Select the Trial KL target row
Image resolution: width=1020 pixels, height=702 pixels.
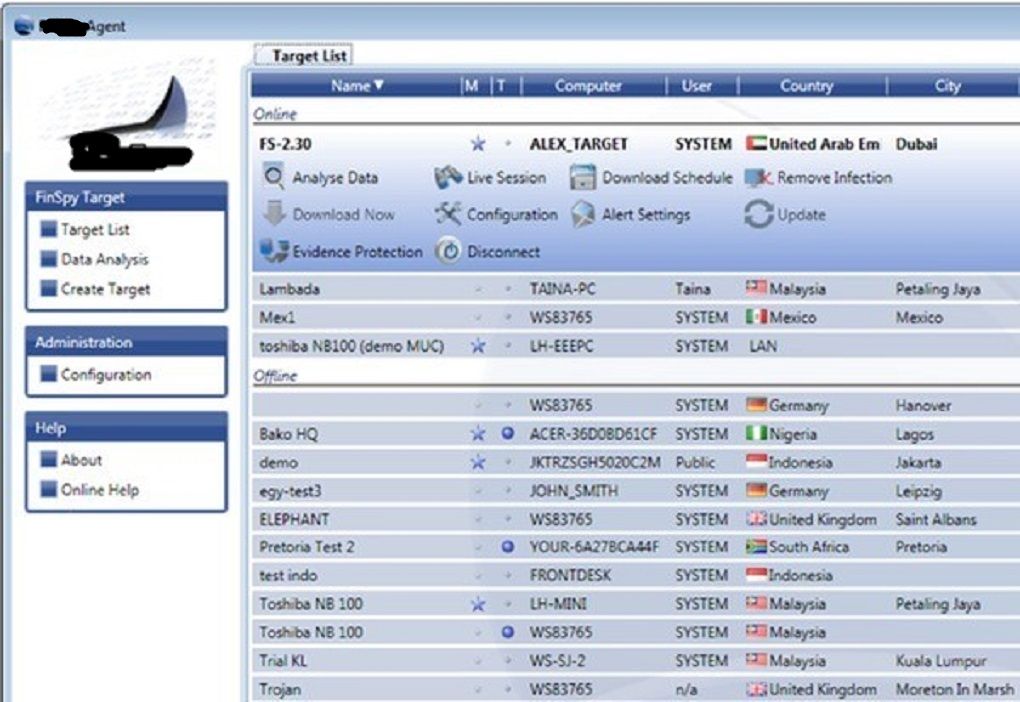pyautogui.click(x=636, y=661)
